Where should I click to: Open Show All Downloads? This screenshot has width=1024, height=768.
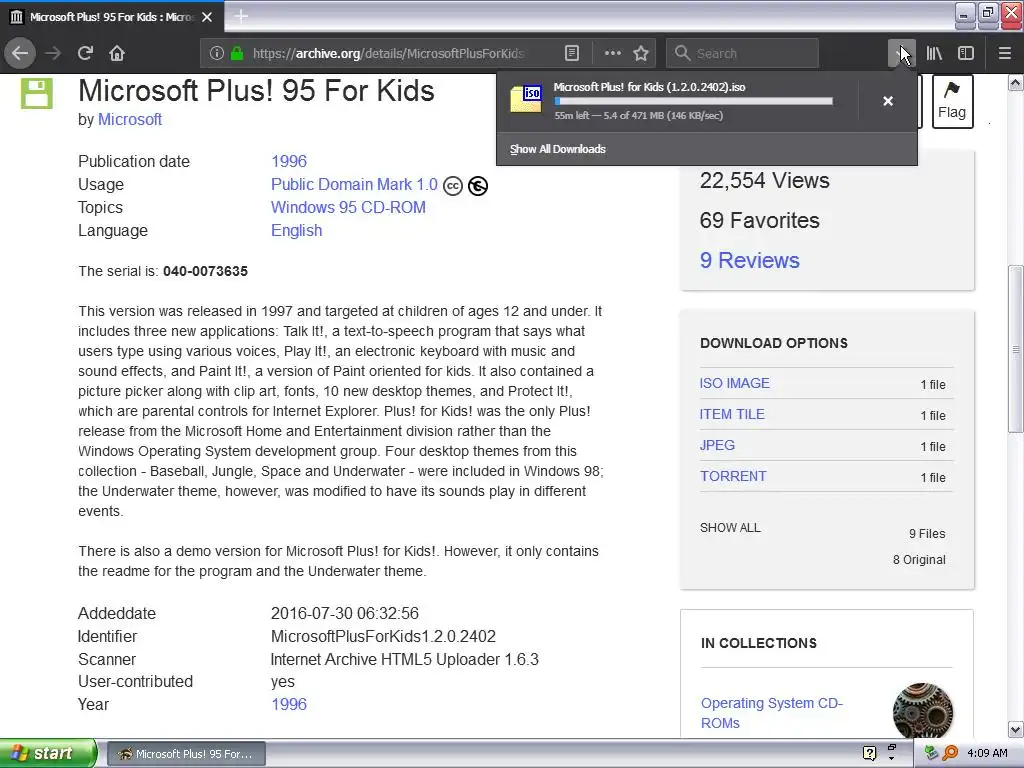pyautogui.click(x=558, y=149)
